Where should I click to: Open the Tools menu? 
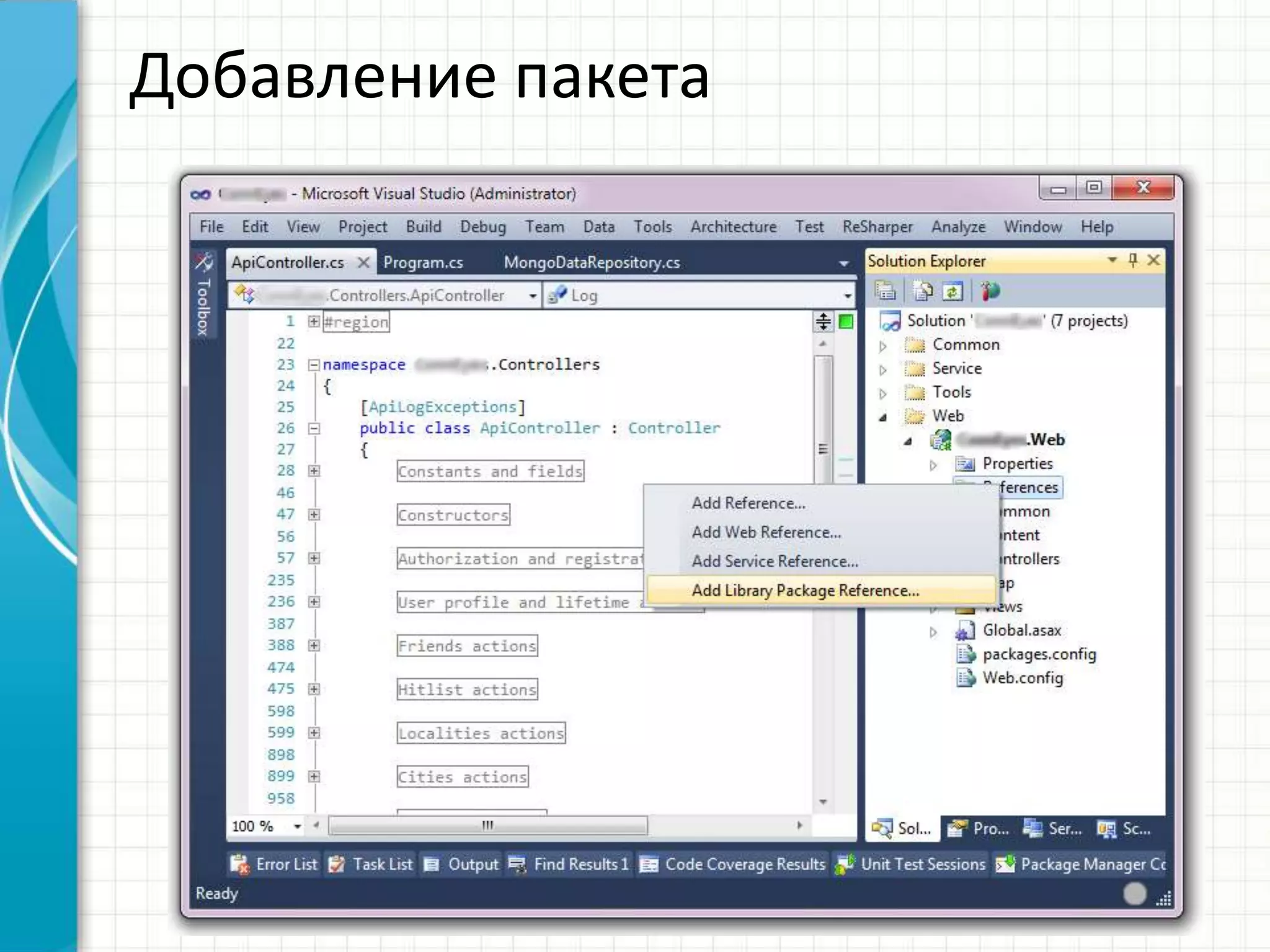652,227
